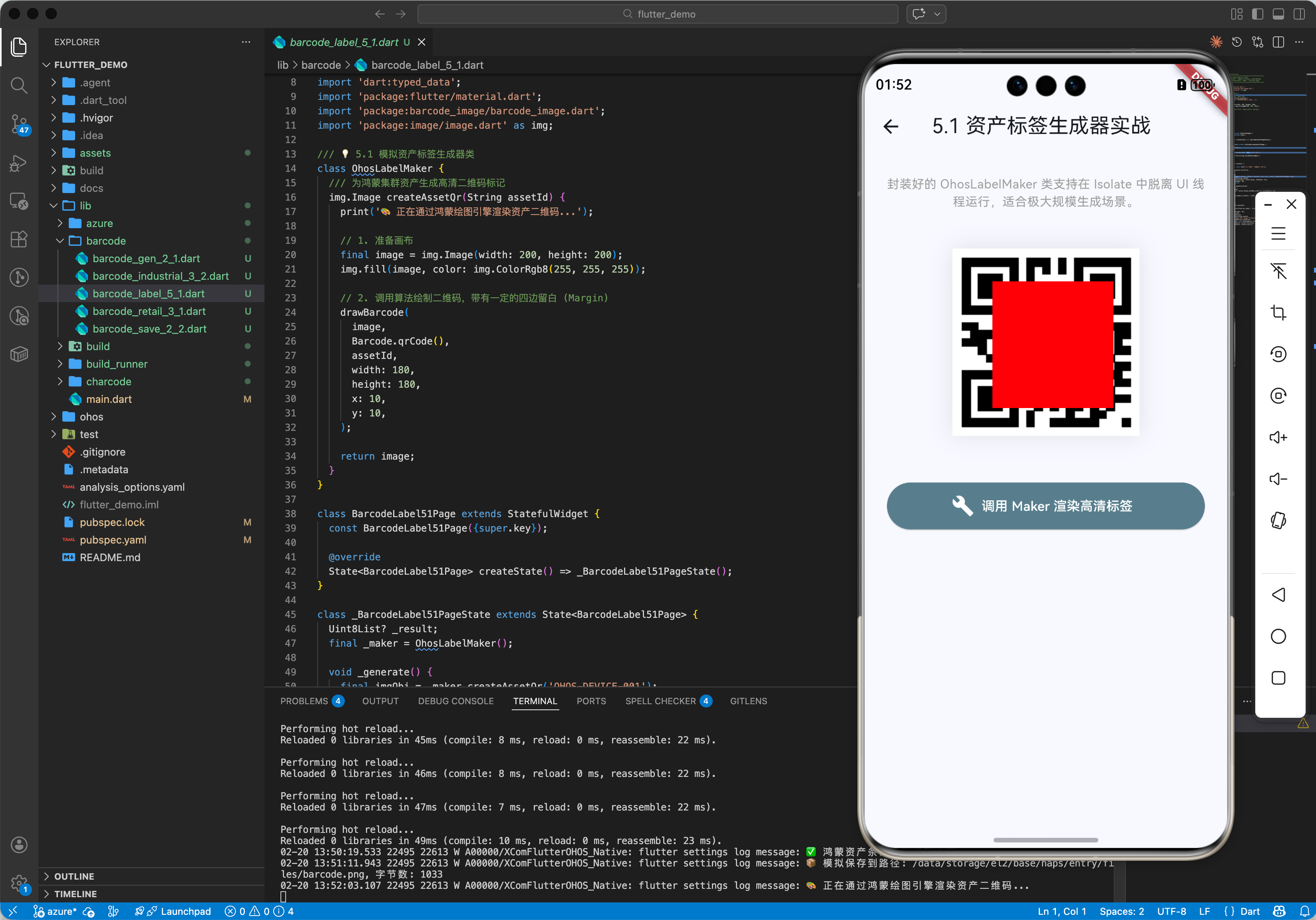Click emulator screenshot crop icon

coord(1278,313)
